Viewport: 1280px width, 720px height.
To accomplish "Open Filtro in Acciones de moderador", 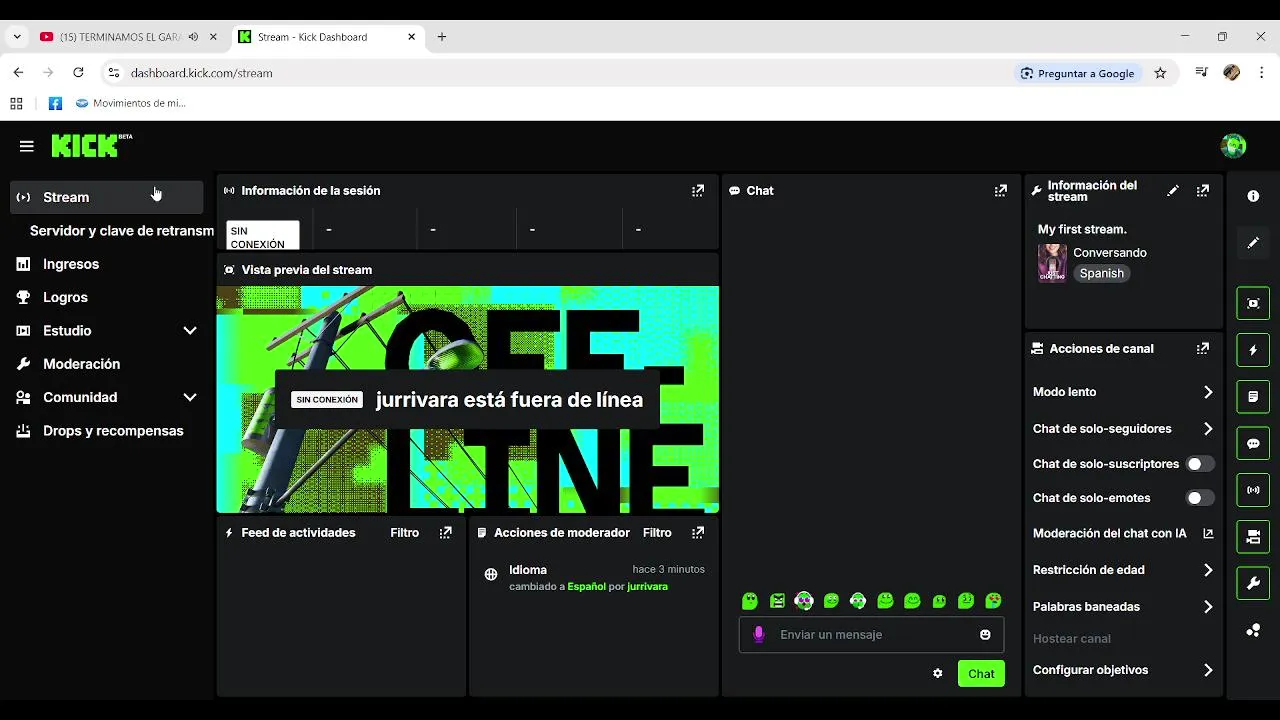I will (x=657, y=533).
